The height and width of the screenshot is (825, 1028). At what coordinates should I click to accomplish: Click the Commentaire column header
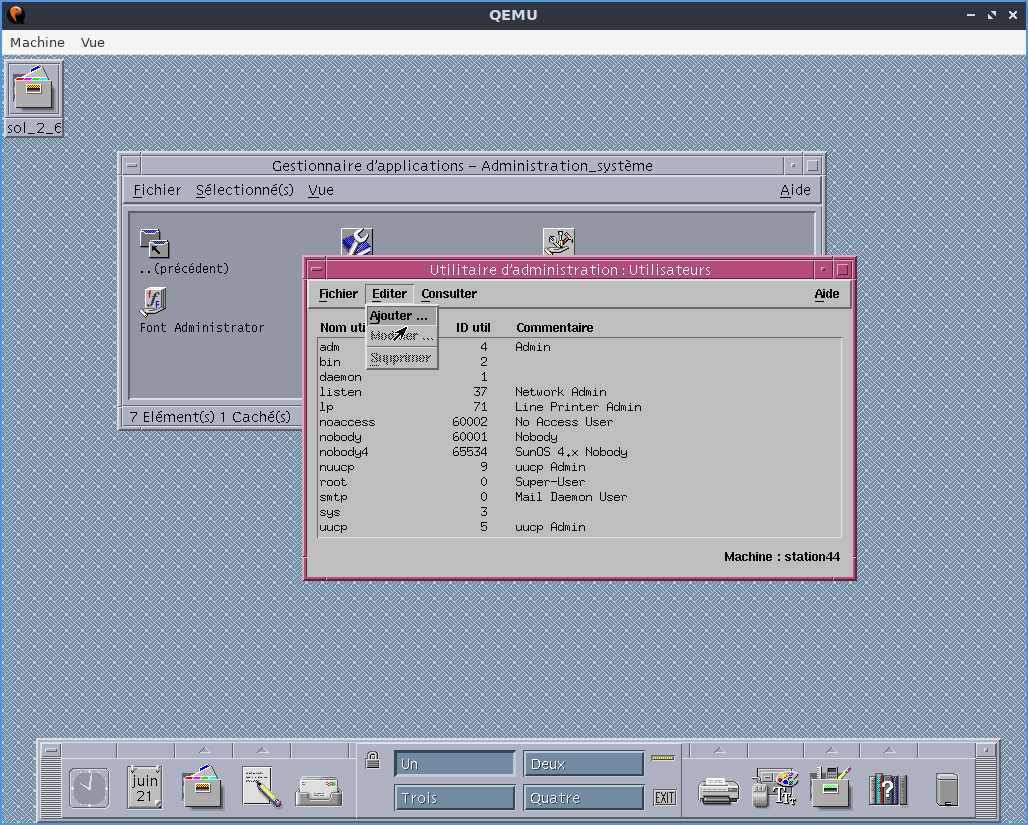pos(555,328)
